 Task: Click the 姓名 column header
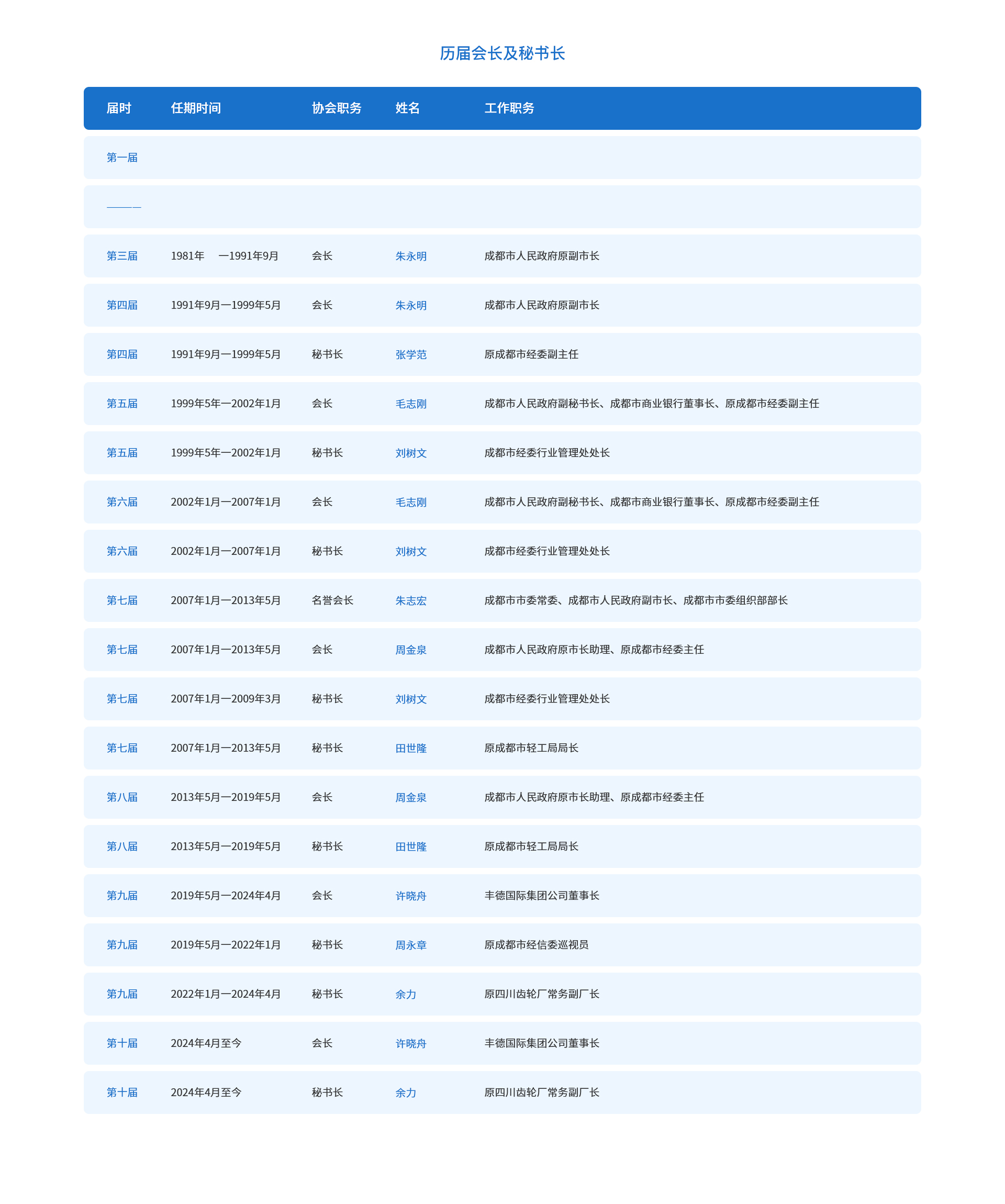tap(408, 108)
